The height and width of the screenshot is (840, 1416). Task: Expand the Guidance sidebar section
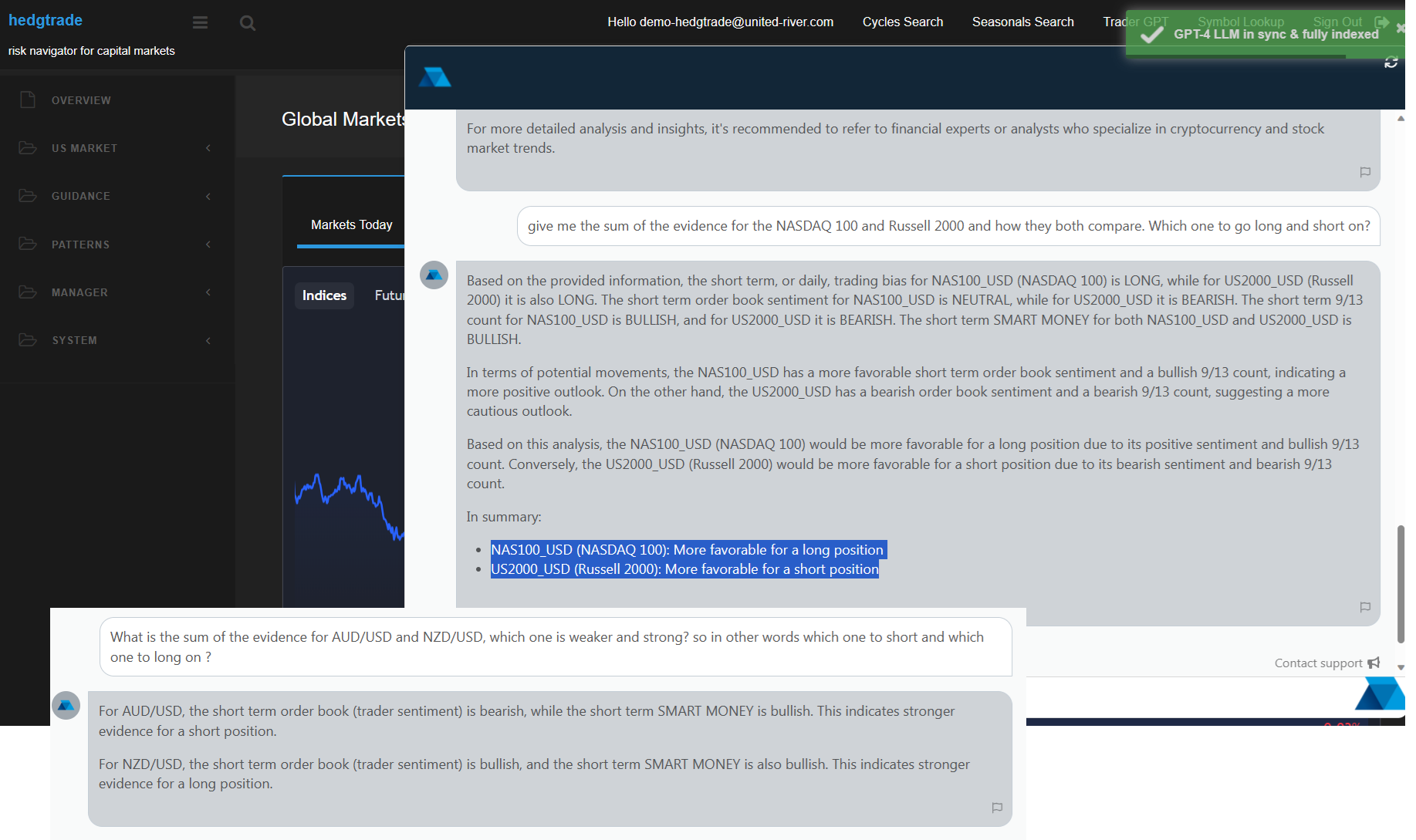pyautogui.click(x=116, y=196)
